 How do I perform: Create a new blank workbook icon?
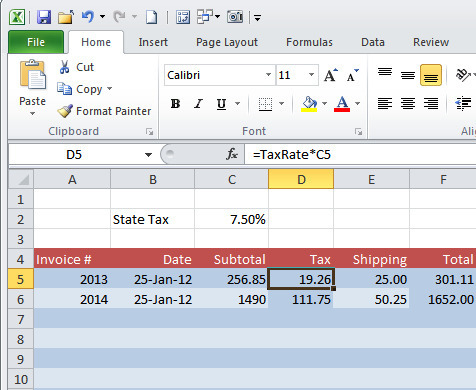[152, 17]
